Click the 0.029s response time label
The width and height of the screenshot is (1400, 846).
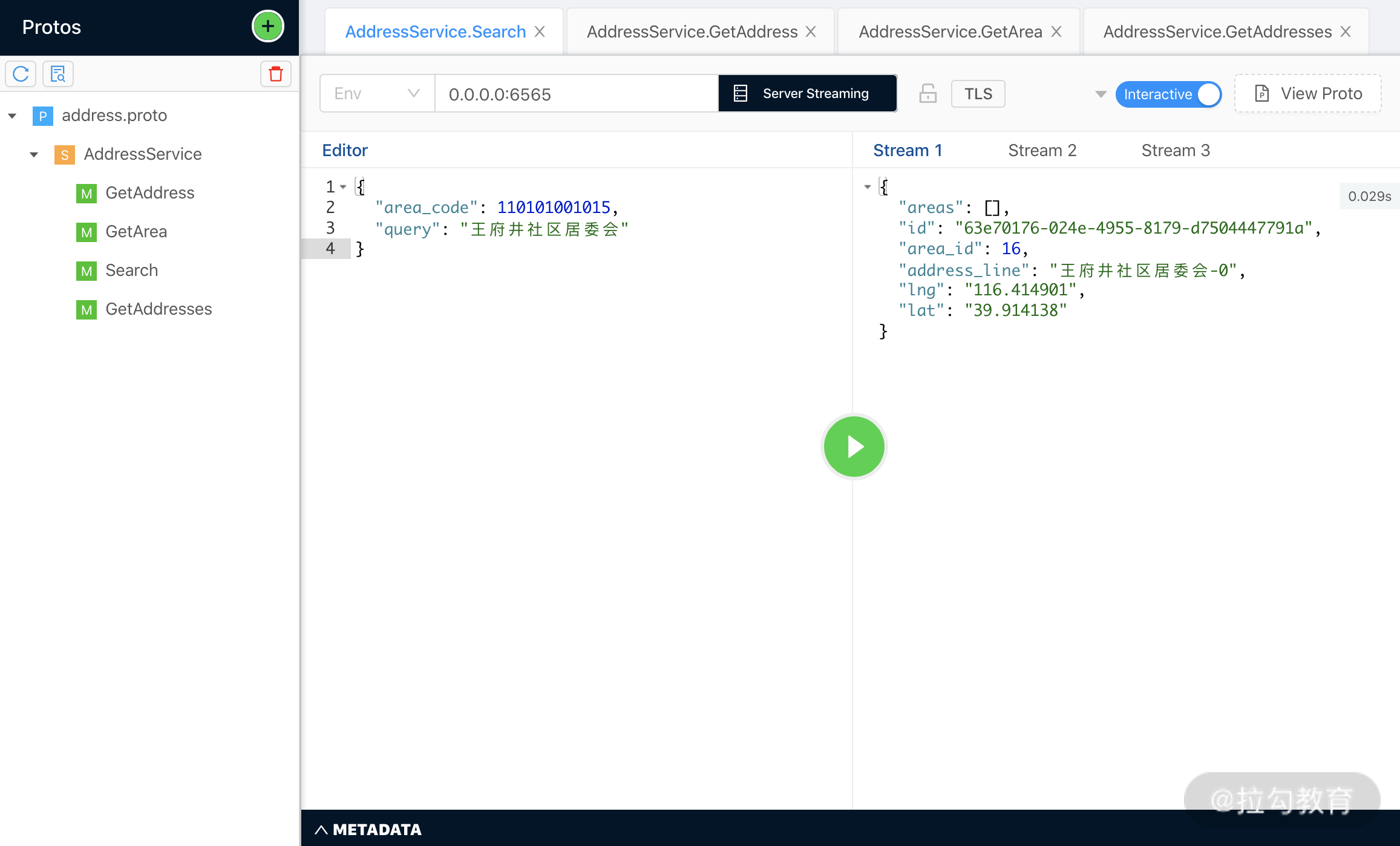pyautogui.click(x=1370, y=196)
